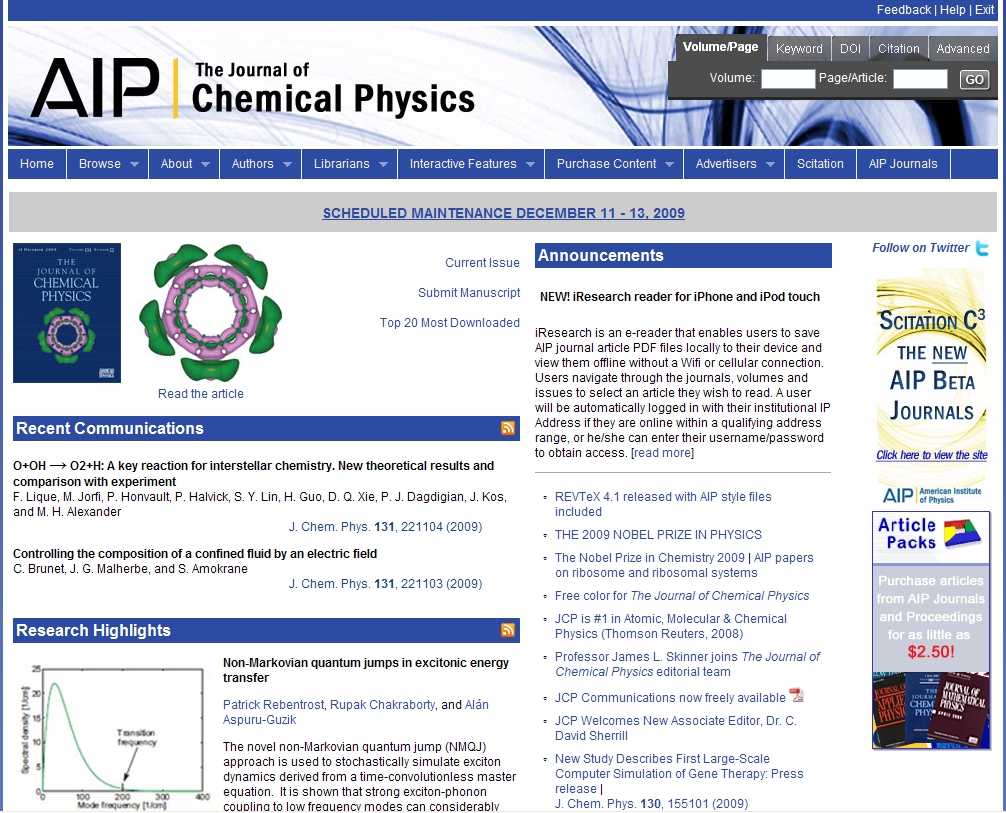1006x813 pixels.
Task: Open the Feedback link
Action: tap(903, 10)
